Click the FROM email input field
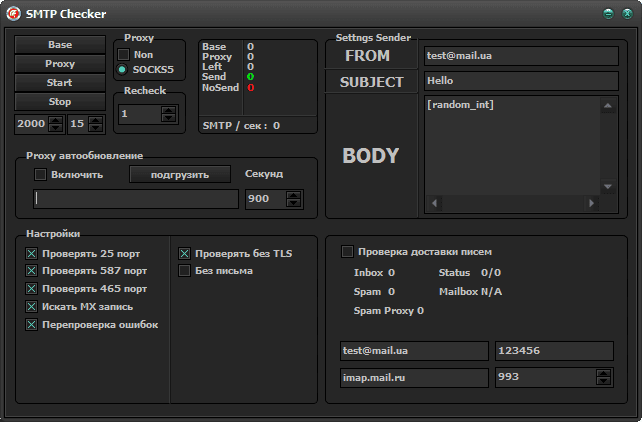This screenshot has width=642, height=422. point(519,56)
